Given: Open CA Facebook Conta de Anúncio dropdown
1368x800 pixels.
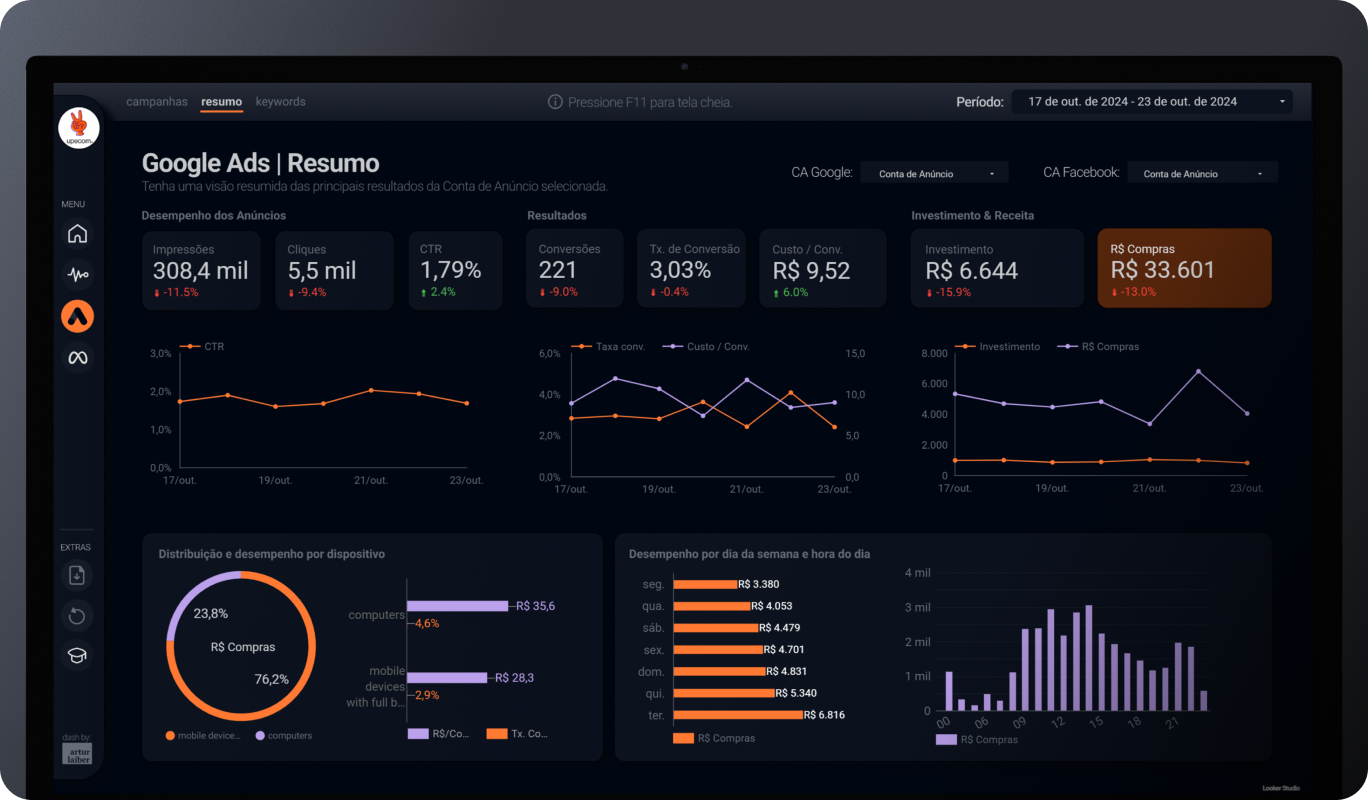Looking at the screenshot, I should [x=1203, y=173].
